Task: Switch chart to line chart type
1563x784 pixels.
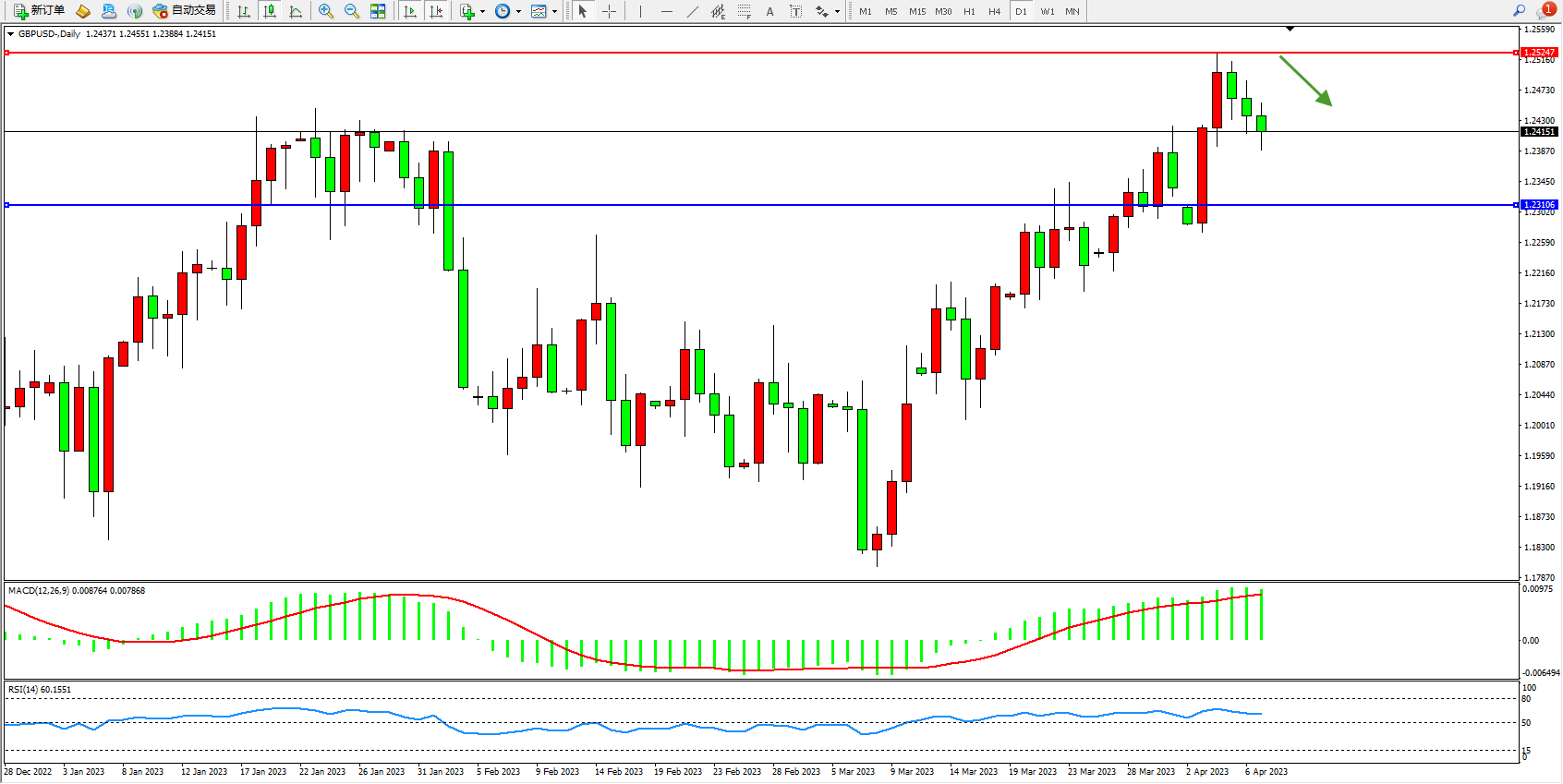Action: pos(296,11)
